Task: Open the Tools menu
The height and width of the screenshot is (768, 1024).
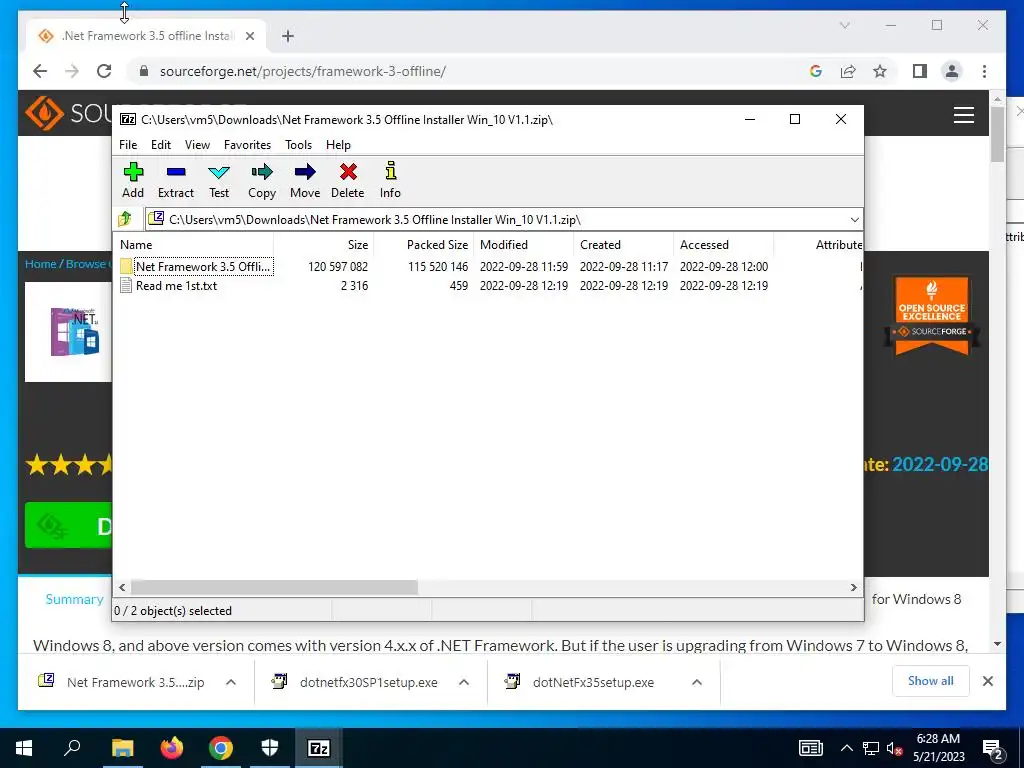Action: click(x=298, y=145)
